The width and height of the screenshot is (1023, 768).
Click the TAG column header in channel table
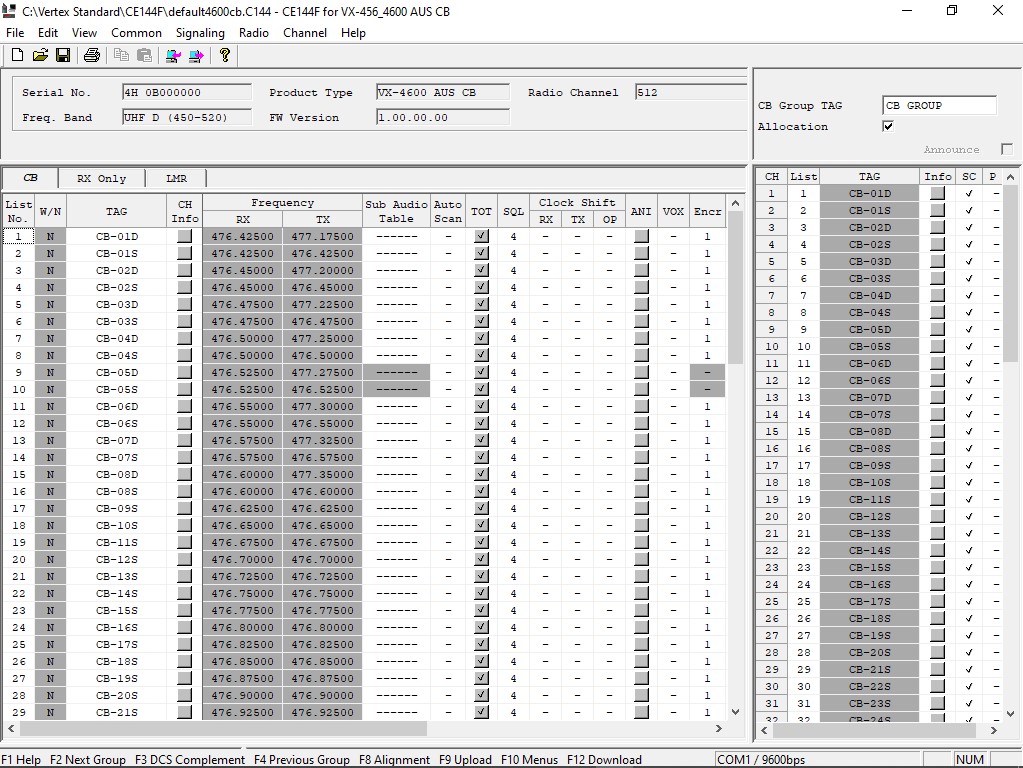116,211
